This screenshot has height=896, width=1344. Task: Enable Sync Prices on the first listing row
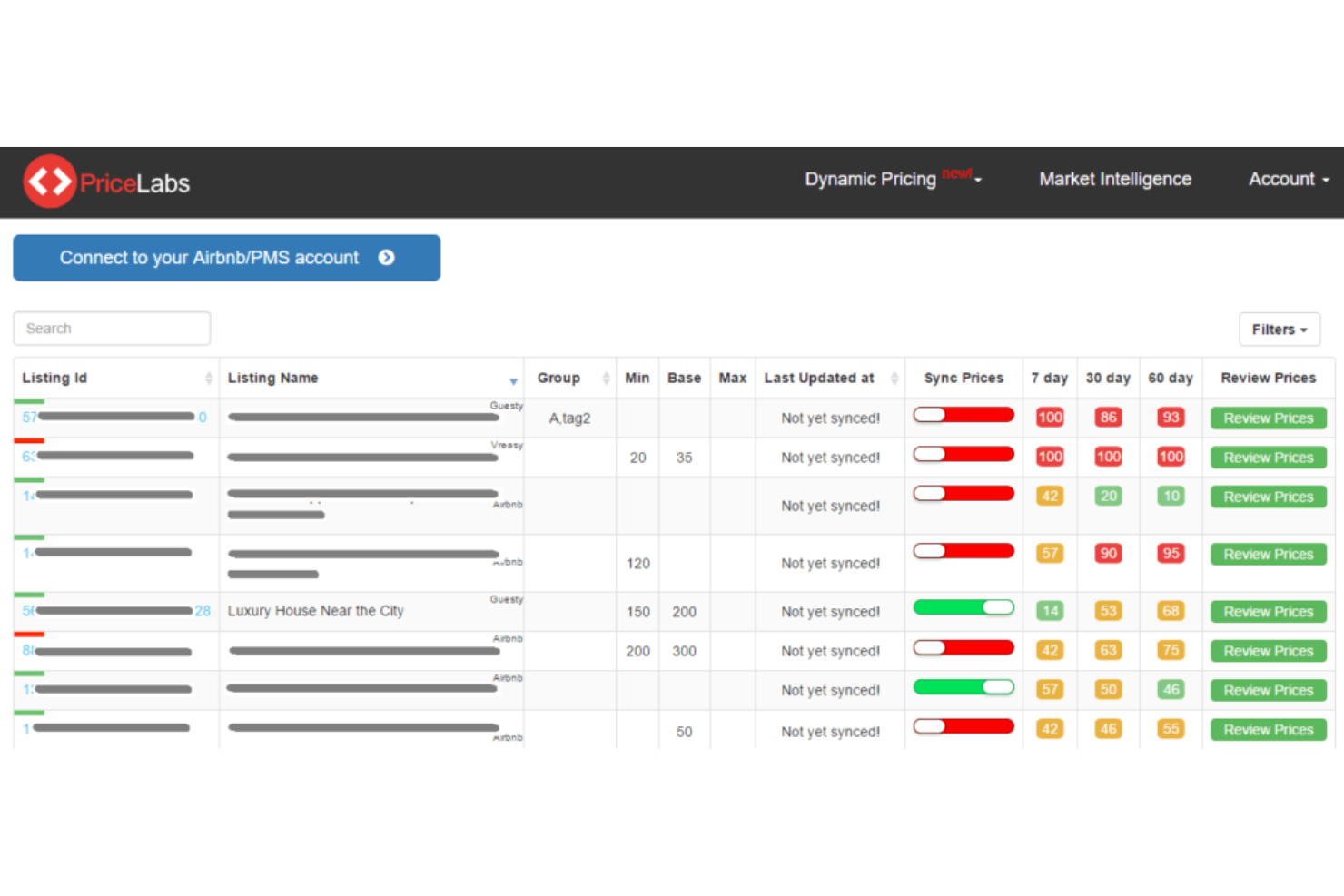tap(964, 414)
